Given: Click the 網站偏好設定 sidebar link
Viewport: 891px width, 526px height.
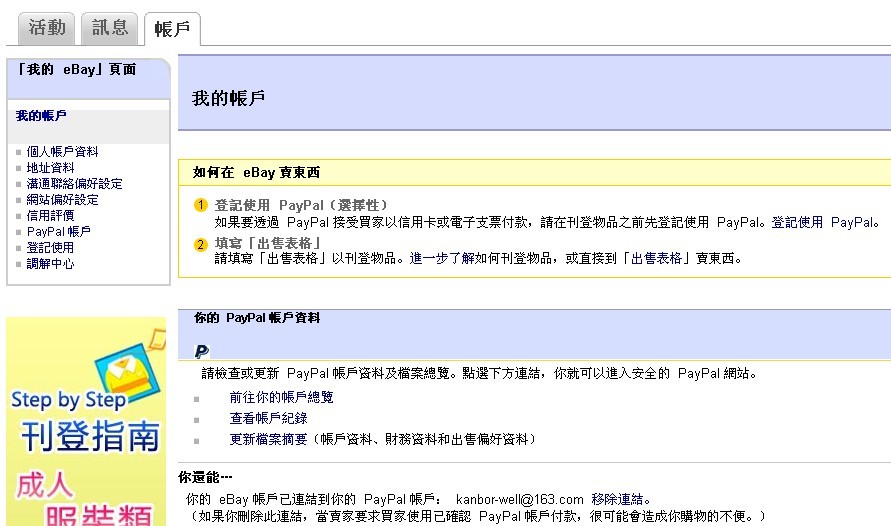Looking at the screenshot, I should 62,200.
